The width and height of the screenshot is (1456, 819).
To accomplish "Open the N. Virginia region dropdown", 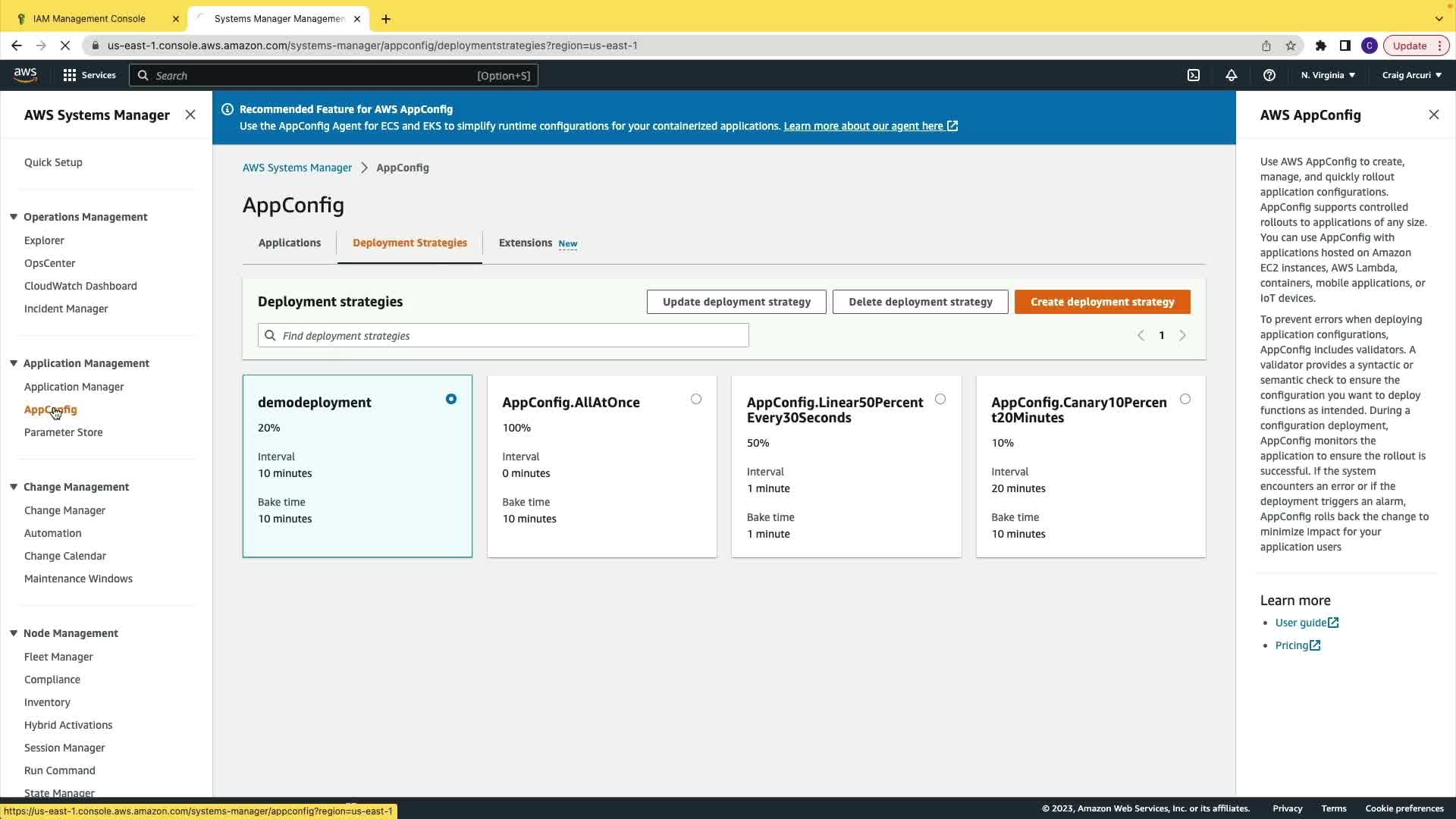I will coord(1328,75).
